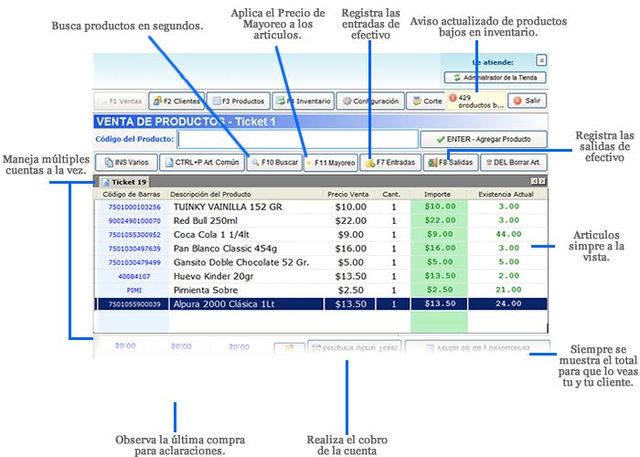Select the Red Bull 250ml row
The height and width of the screenshot is (457, 640).
(x=321, y=221)
